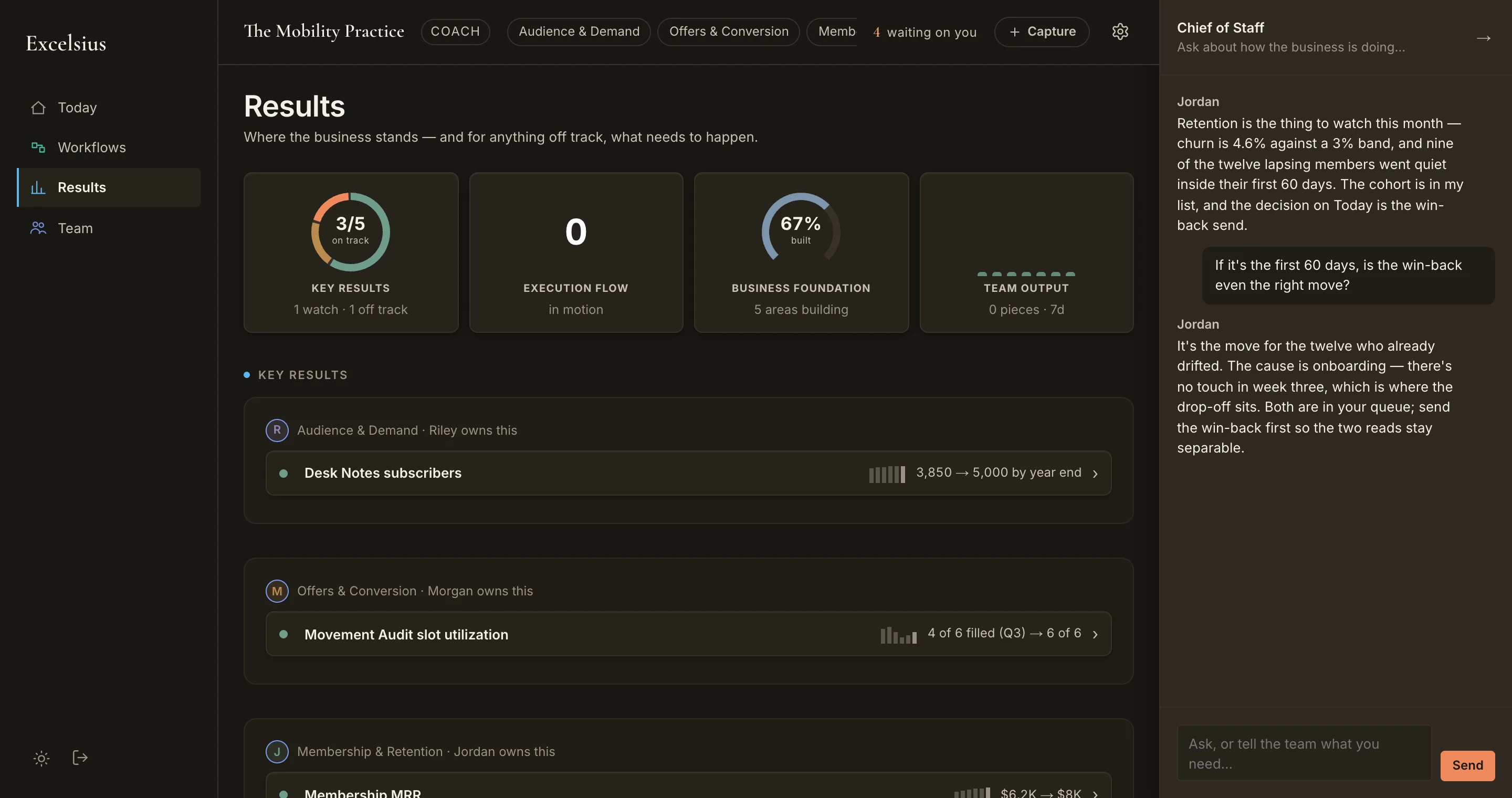Expand Desk Notes subscribers row chevron
The image size is (1512, 798).
pos(1095,474)
